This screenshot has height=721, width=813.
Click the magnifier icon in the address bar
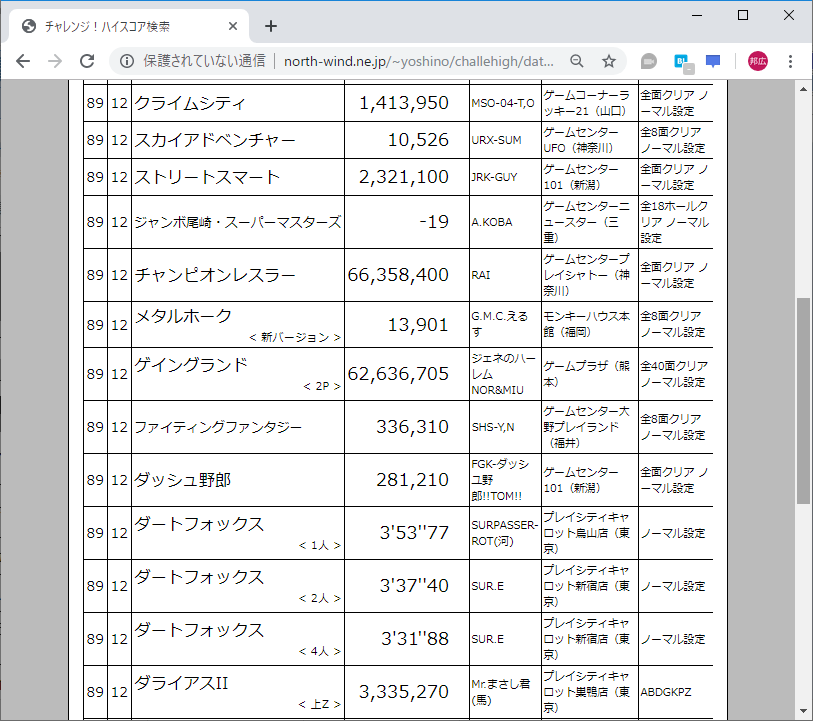coord(576,61)
